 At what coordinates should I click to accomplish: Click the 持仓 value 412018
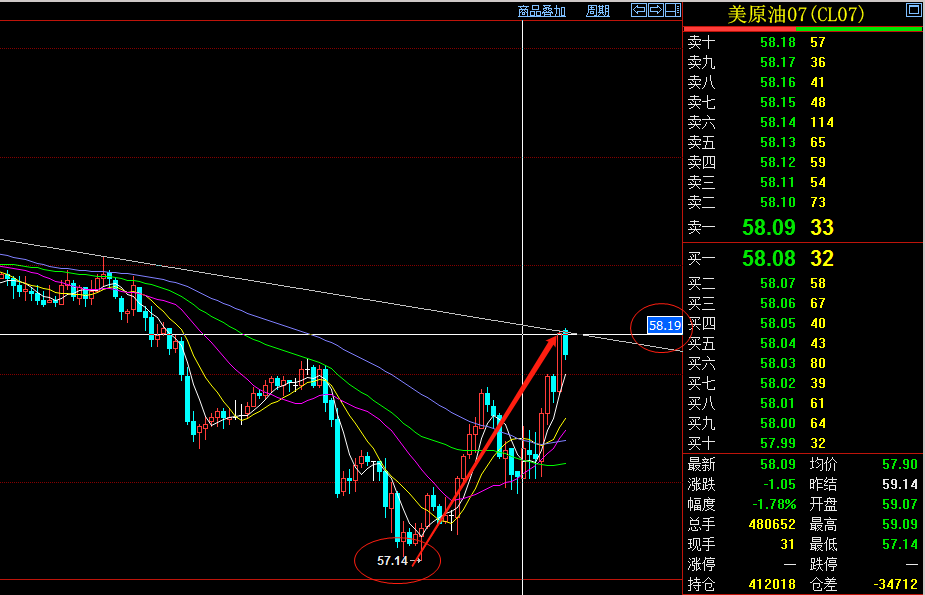771,583
